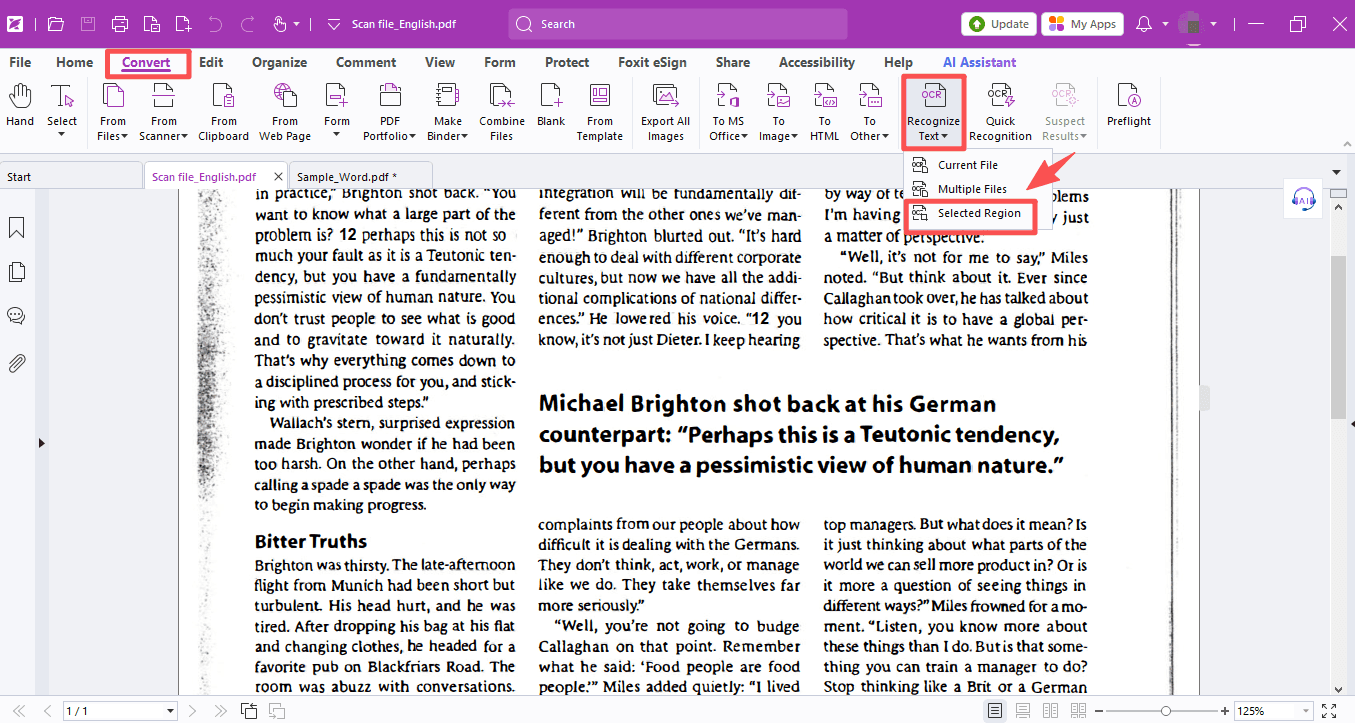
Task: Adjust the zoom slider handle
Action: point(1166,711)
